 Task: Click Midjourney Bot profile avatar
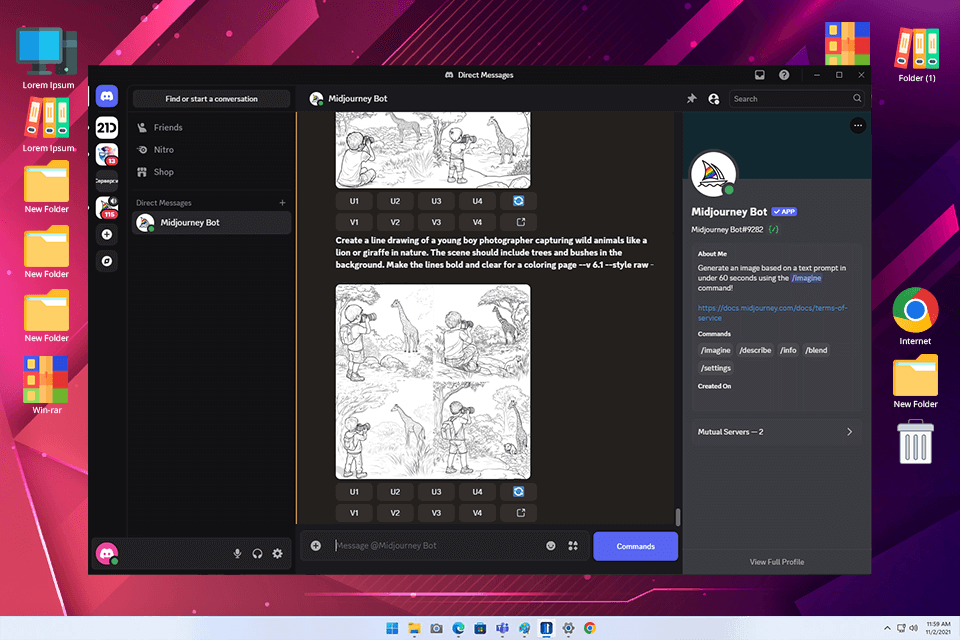713,175
